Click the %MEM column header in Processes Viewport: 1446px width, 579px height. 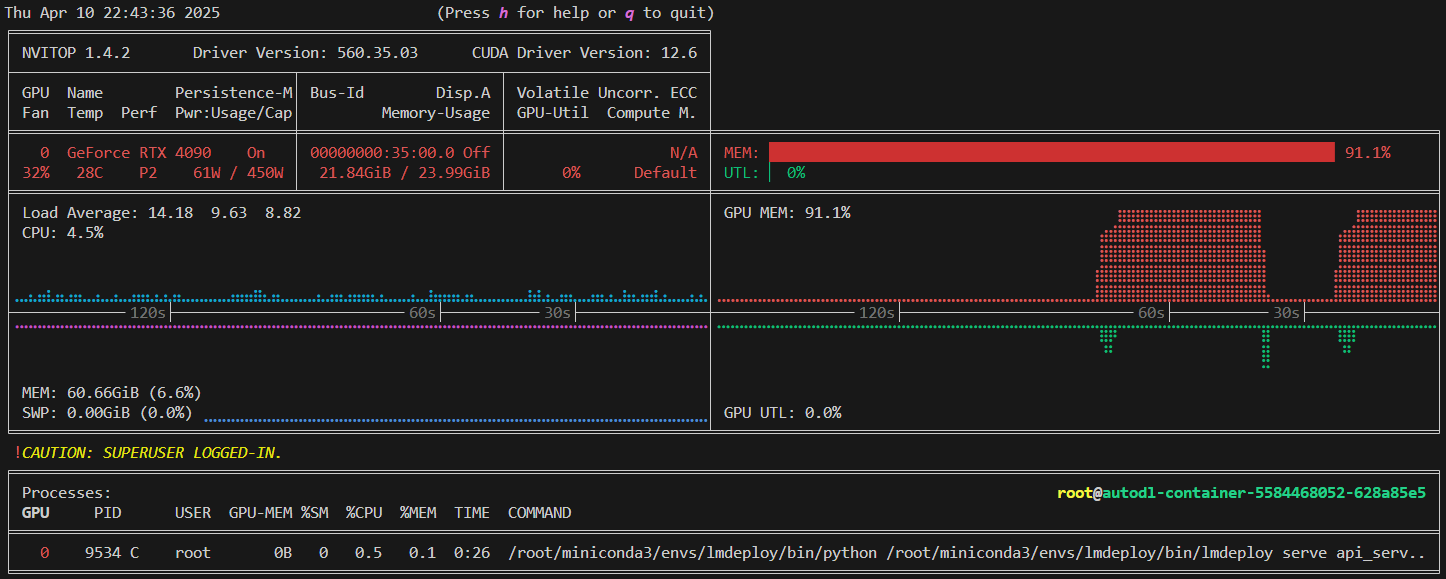[418, 512]
